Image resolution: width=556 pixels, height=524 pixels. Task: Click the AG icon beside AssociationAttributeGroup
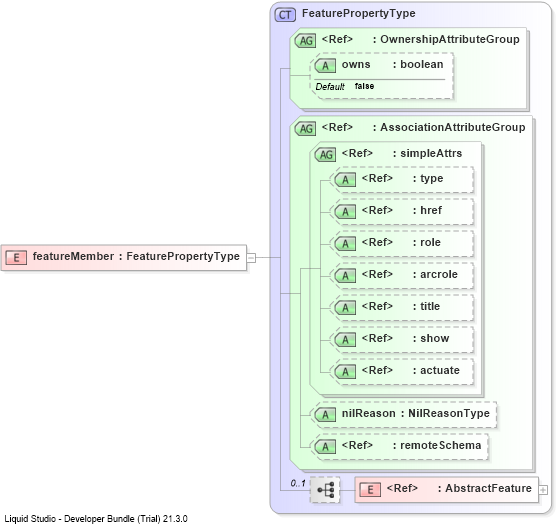tap(305, 129)
